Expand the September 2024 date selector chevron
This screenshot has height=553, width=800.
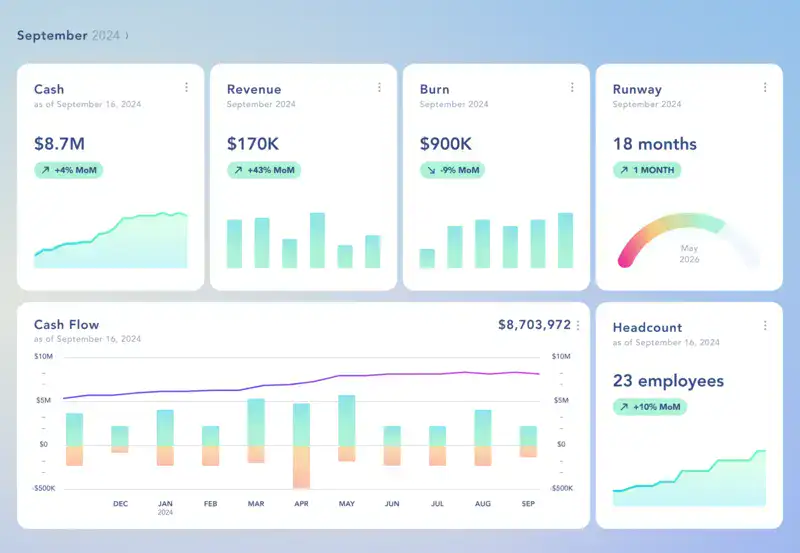pos(127,36)
